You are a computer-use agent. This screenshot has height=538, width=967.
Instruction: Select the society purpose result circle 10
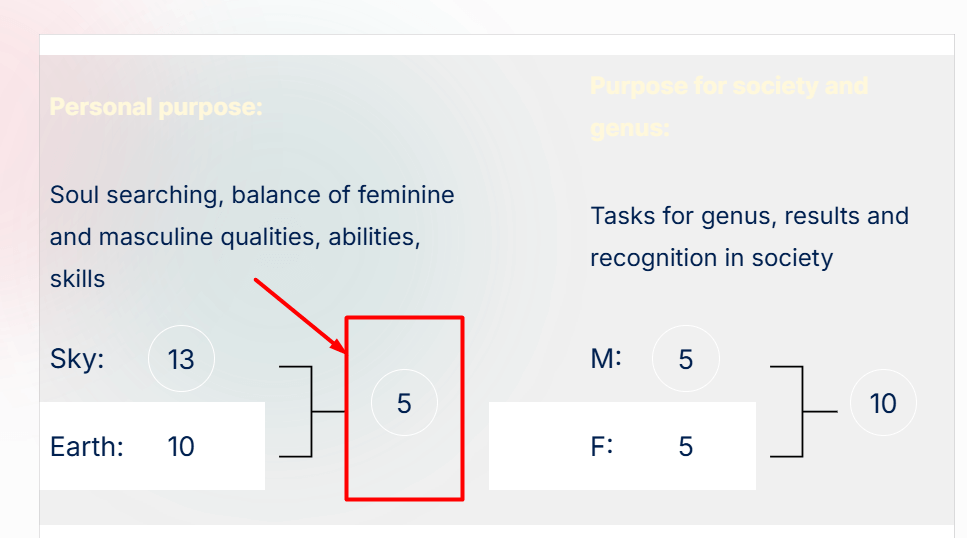click(x=883, y=403)
